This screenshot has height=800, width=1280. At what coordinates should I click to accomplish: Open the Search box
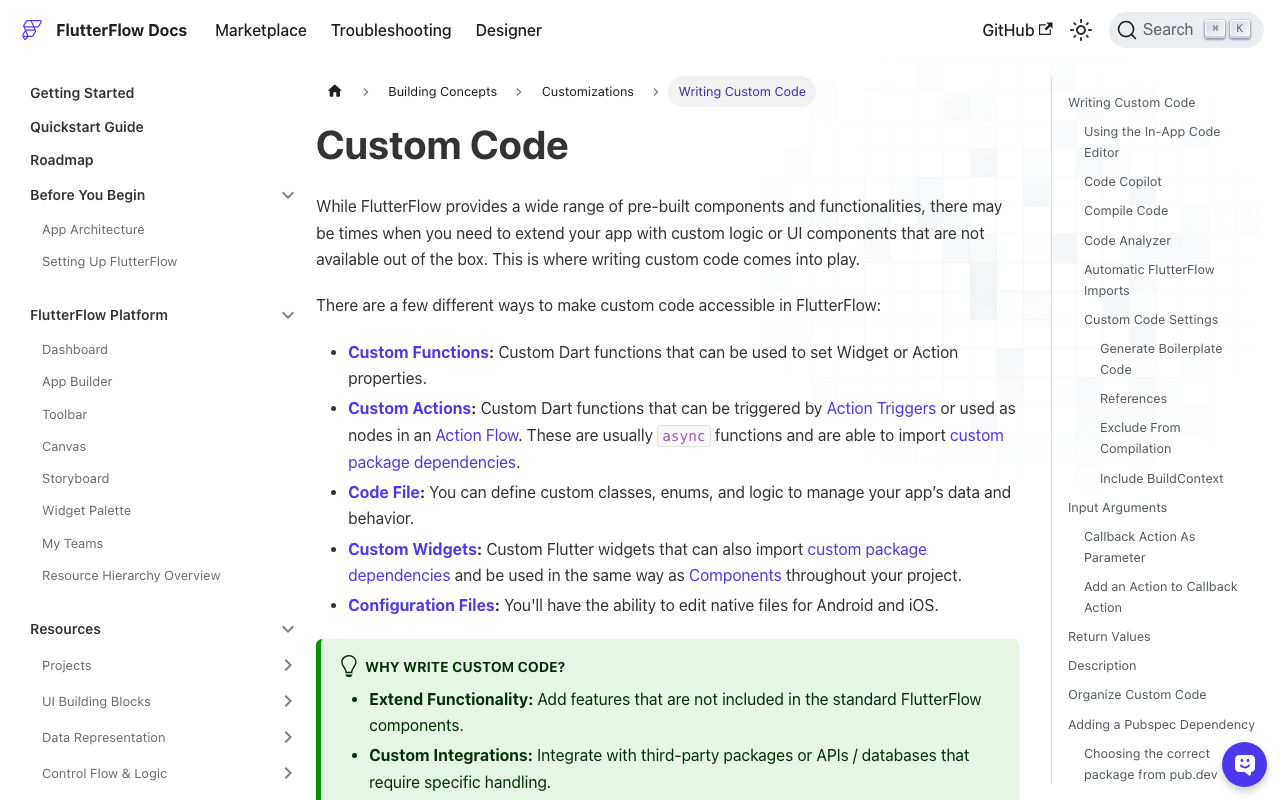pos(1186,30)
